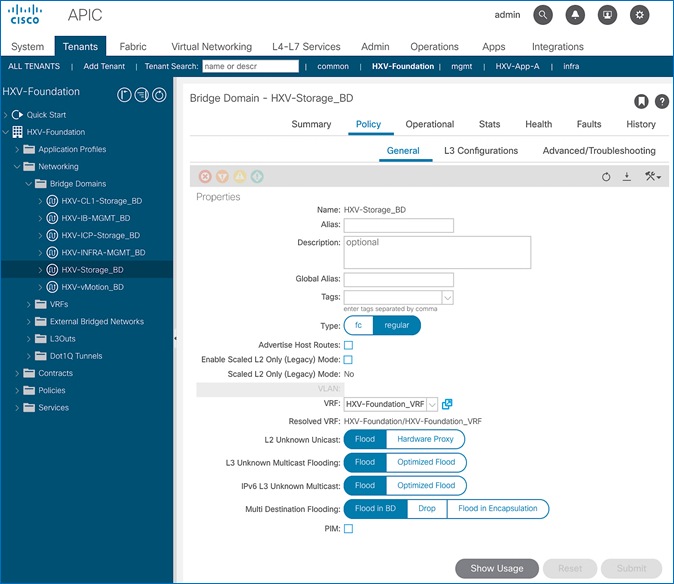
Task: Select HXV-ICP-Storage_BD in the tree
Action: [101, 235]
